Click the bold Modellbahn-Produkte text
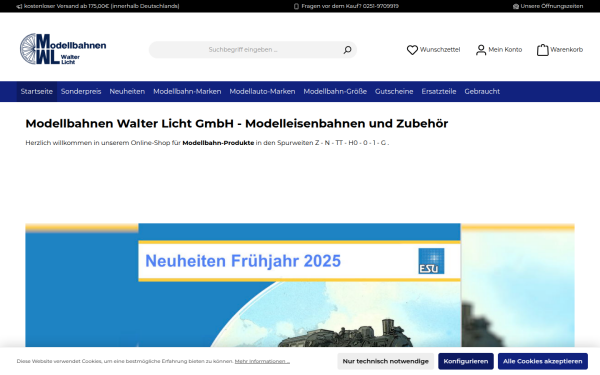Image resolution: width=600 pixels, height=375 pixels. 218,143
